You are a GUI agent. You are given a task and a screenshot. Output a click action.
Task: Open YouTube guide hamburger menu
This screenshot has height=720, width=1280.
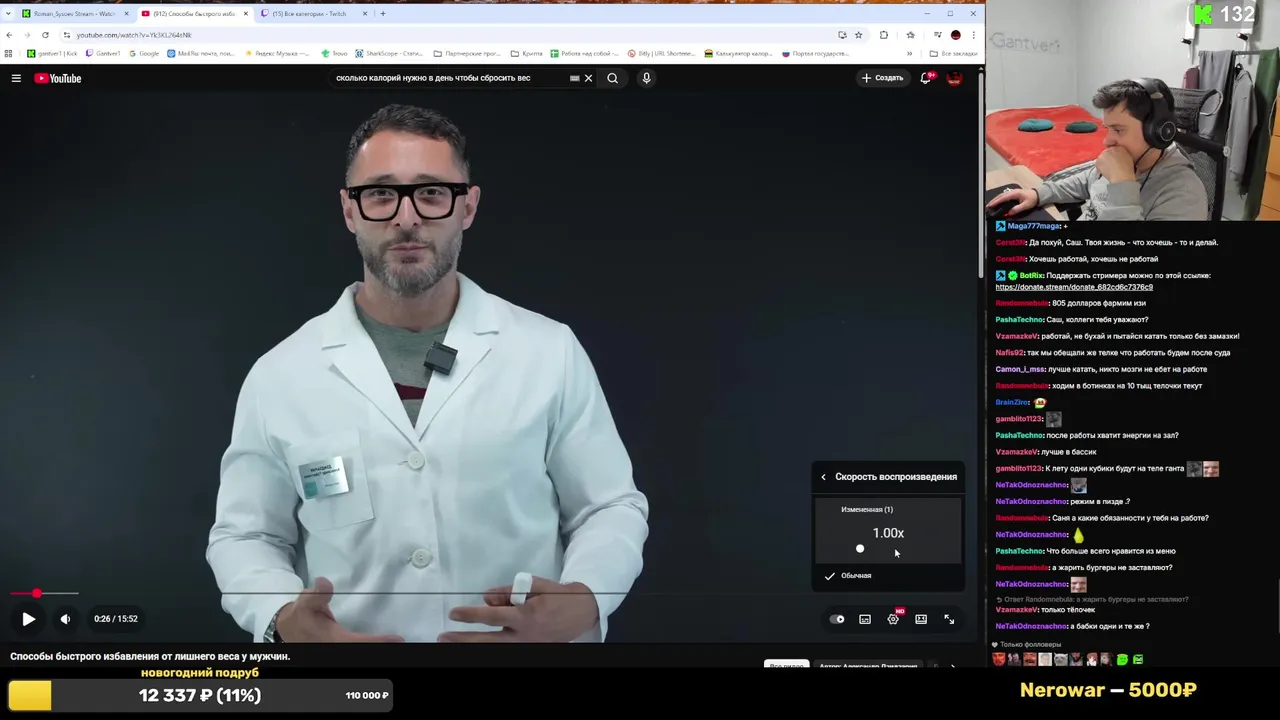click(x=16, y=78)
